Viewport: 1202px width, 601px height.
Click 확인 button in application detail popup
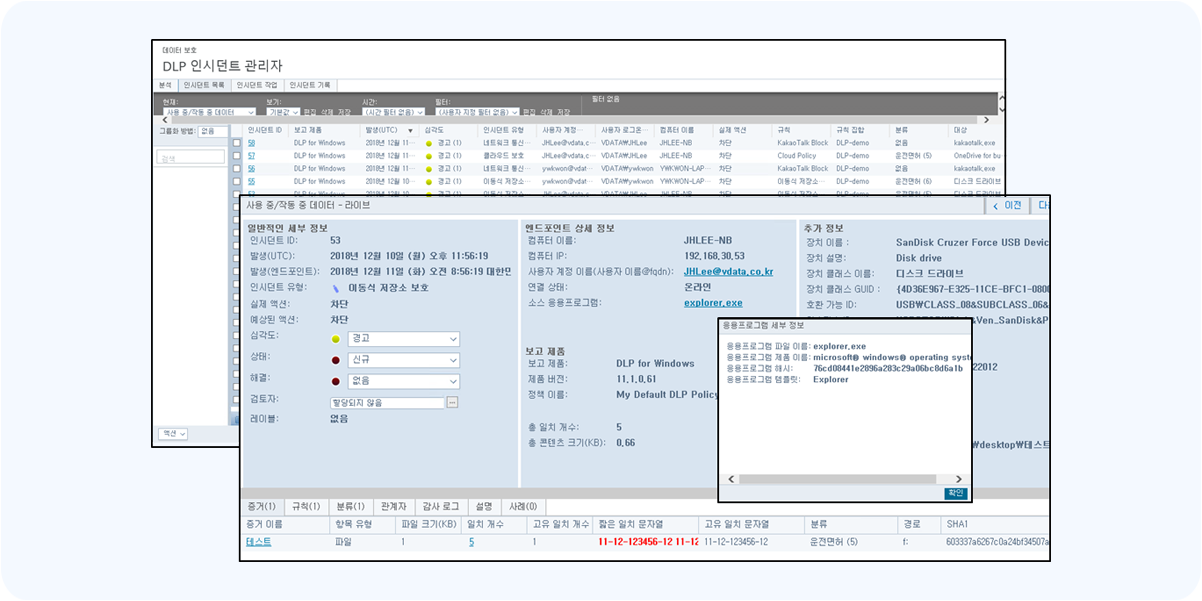(x=956, y=493)
